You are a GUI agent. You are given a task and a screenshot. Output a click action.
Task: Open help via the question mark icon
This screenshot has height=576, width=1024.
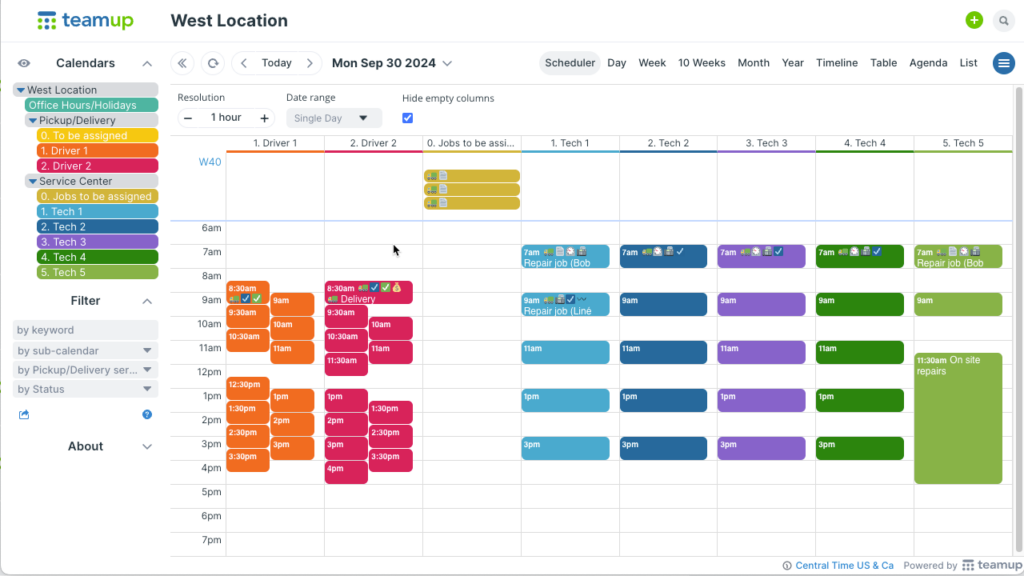click(x=146, y=414)
